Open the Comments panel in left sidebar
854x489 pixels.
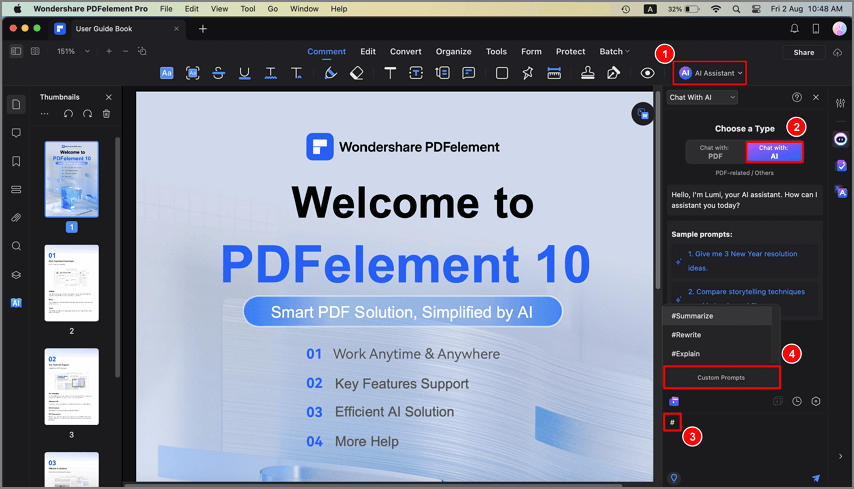tap(16, 133)
